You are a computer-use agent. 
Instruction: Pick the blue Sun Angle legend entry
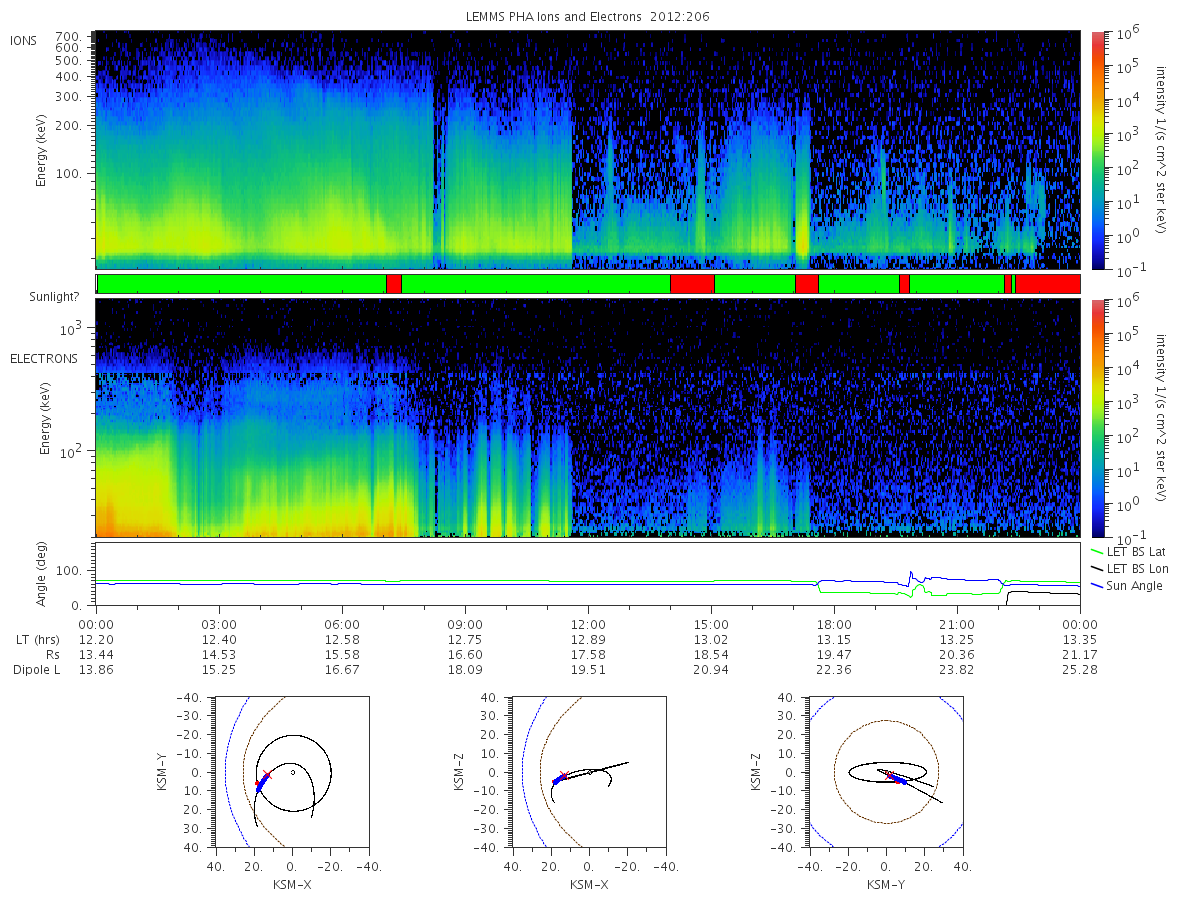point(1127,585)
